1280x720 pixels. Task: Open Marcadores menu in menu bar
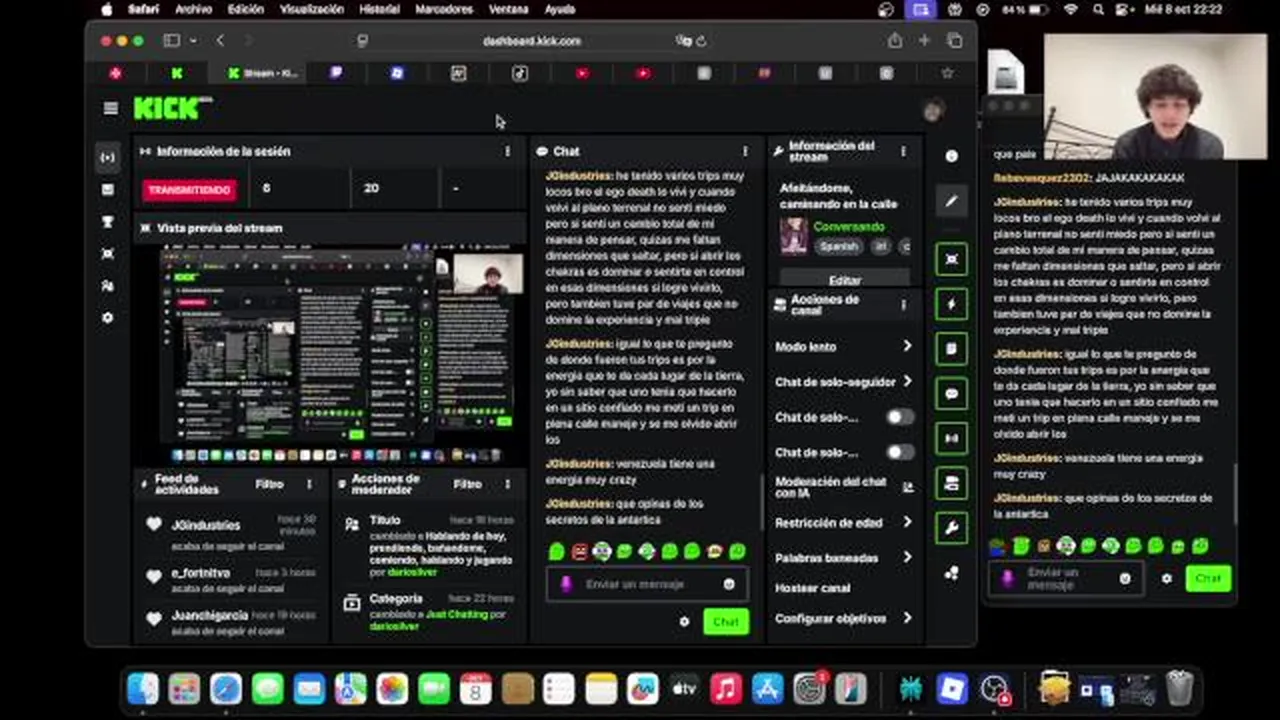pos(444,9)
